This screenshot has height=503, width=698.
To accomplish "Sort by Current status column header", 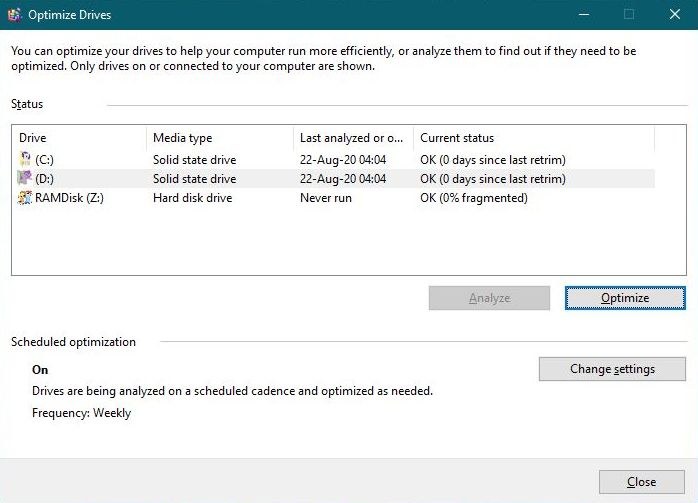I will 533,138.
